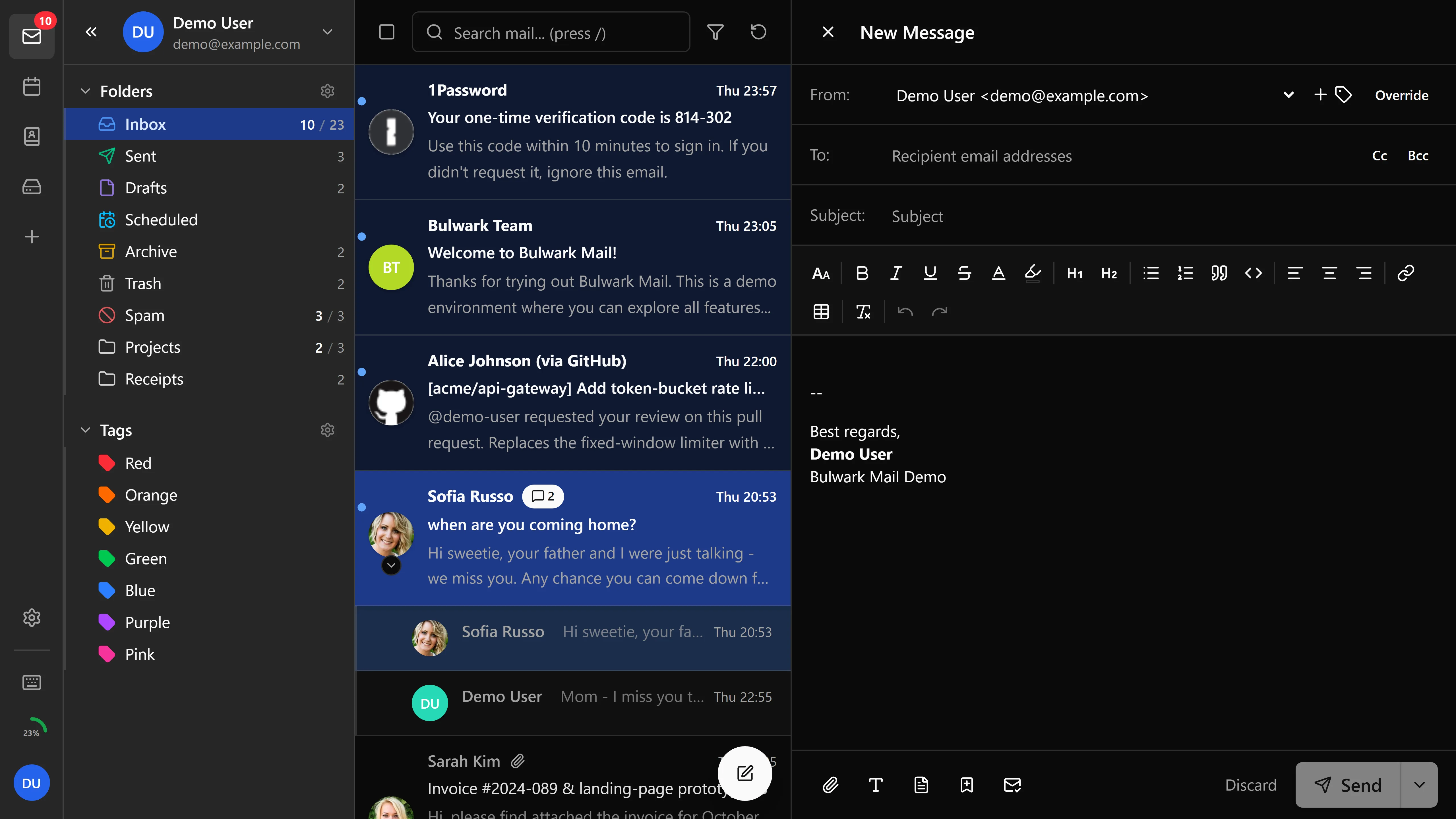Toggle the Bcc field
1456x819 pixels.
[x=1418, y=156]
